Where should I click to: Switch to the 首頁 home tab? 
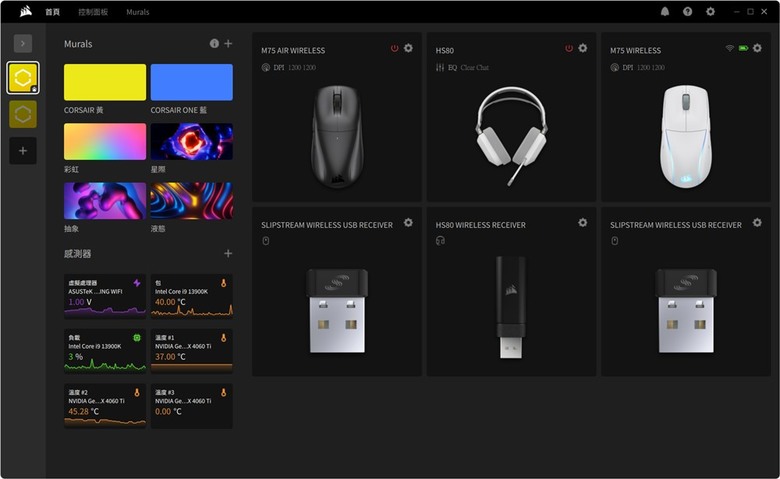[53, 12]
